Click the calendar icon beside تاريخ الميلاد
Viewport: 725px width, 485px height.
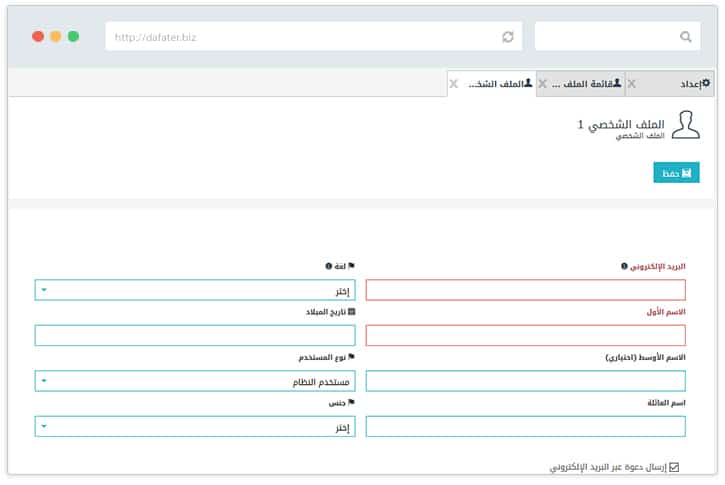point(351,312)
